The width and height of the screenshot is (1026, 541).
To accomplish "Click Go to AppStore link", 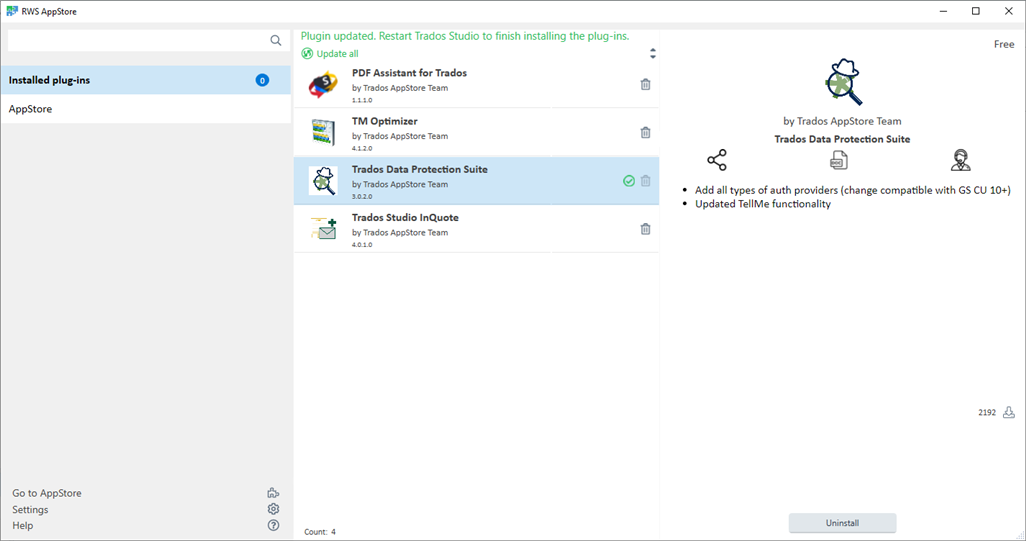I will (47, 493).
